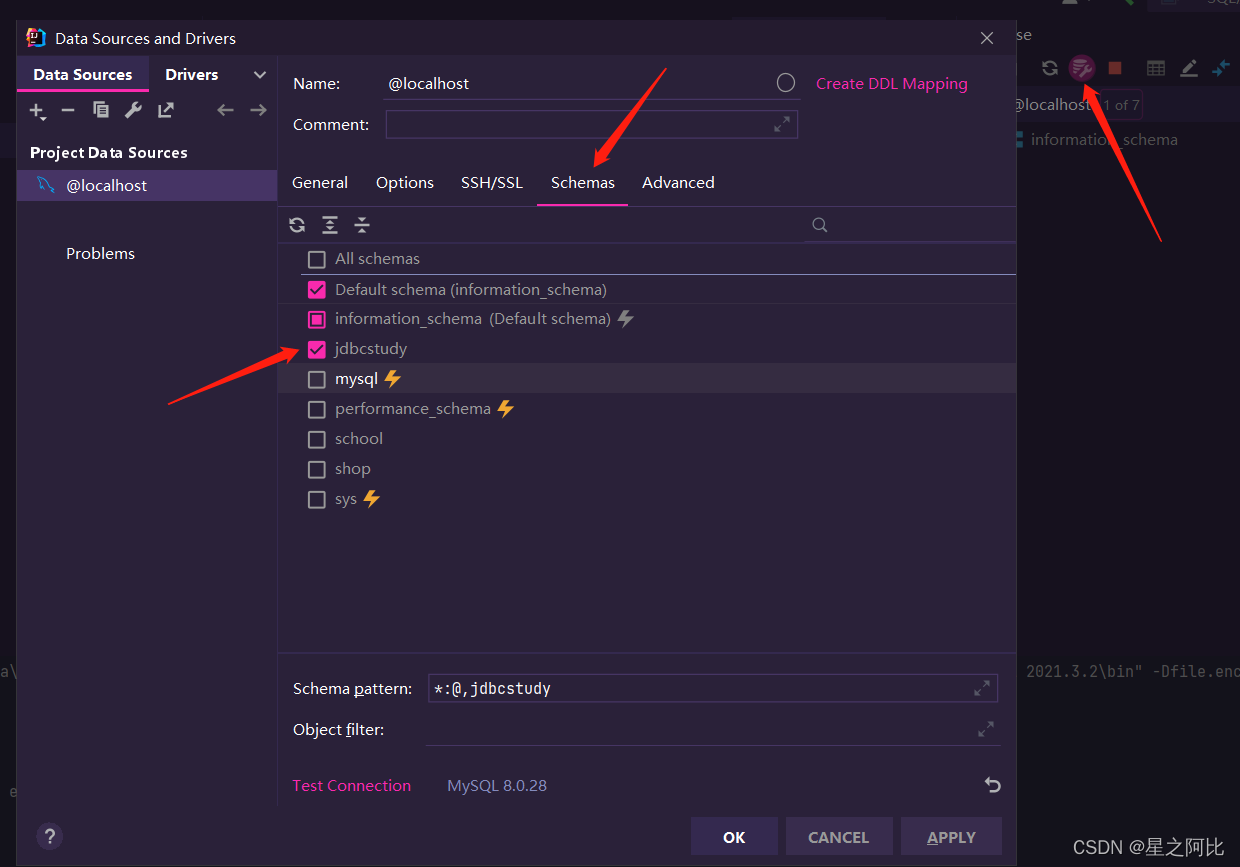Click the MySQL dolphin icon of @localhost
This screenshot has height=867, width=1240.
tap(46, 185)
